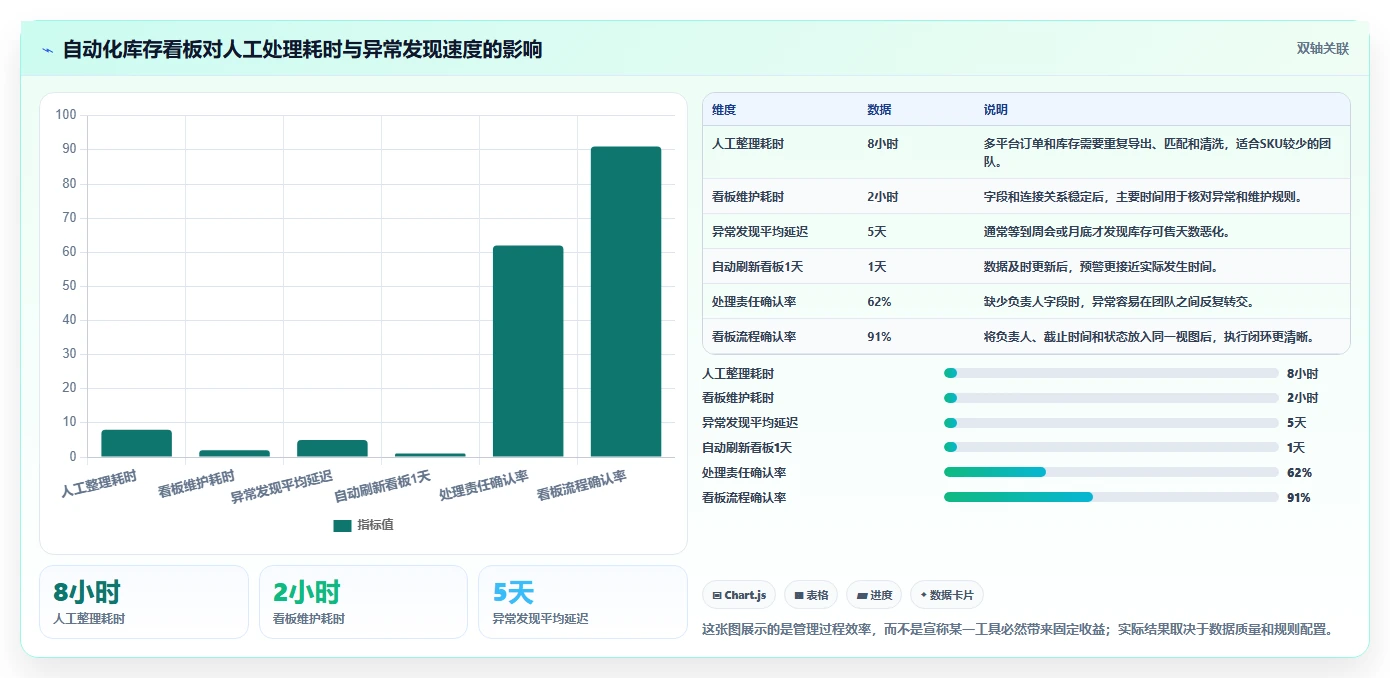Screen dimensions: 1390x678
Task: Click the 62% value in table
Action: click(879, 302)
